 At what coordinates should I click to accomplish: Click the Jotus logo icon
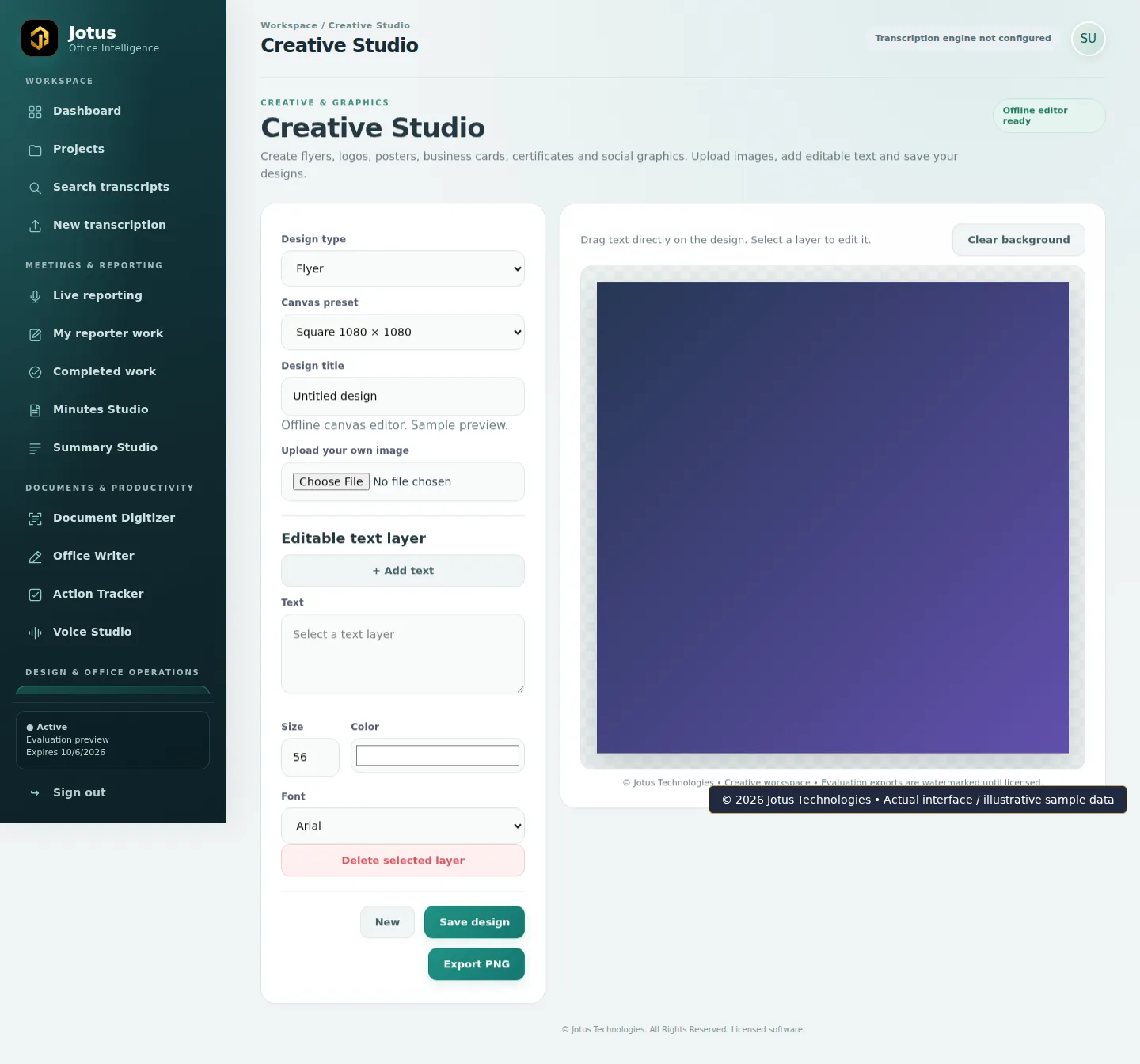pos(40,38)
